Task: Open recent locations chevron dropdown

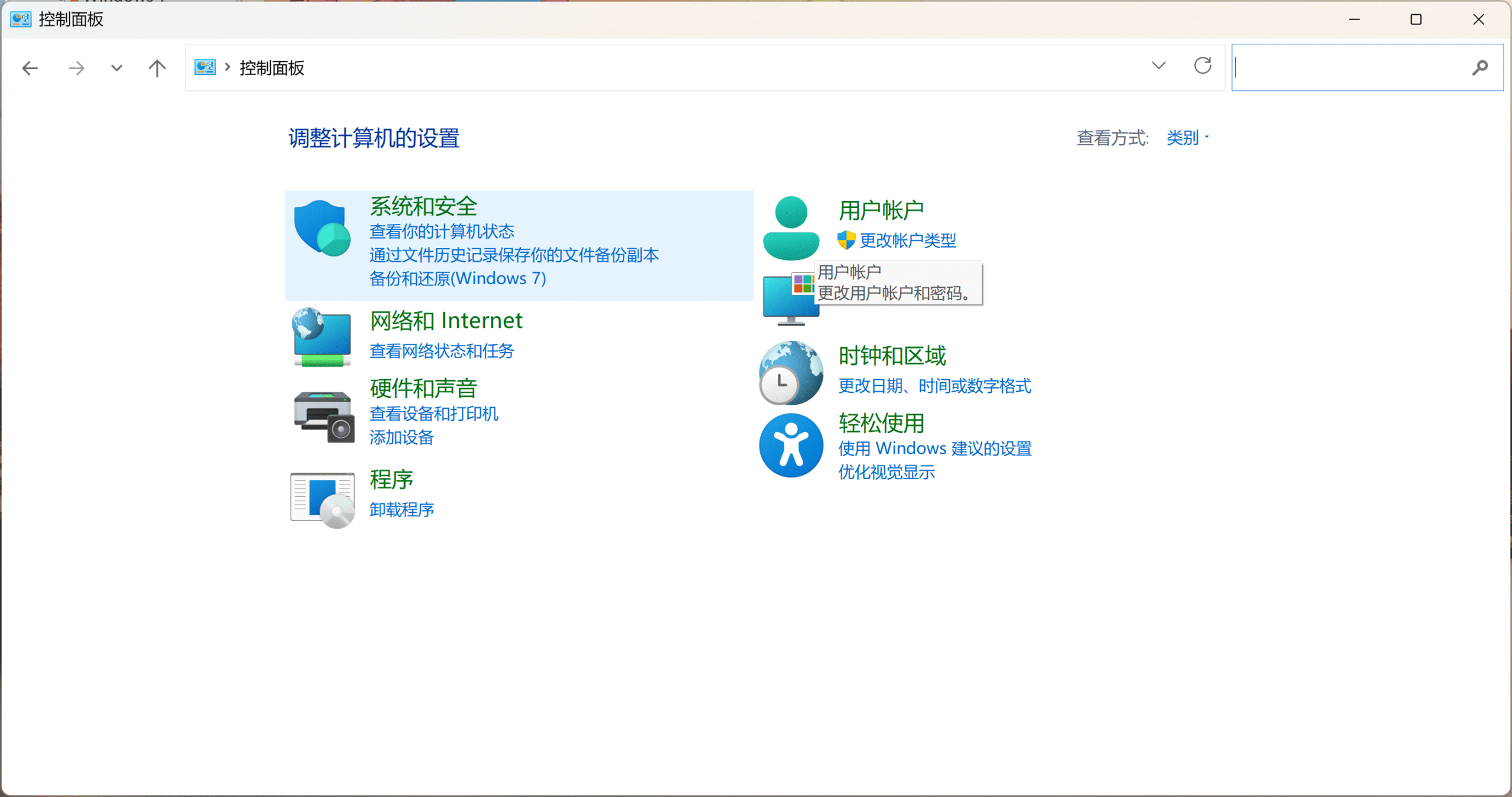Action: pyautogui.click(x=116, y=69)
